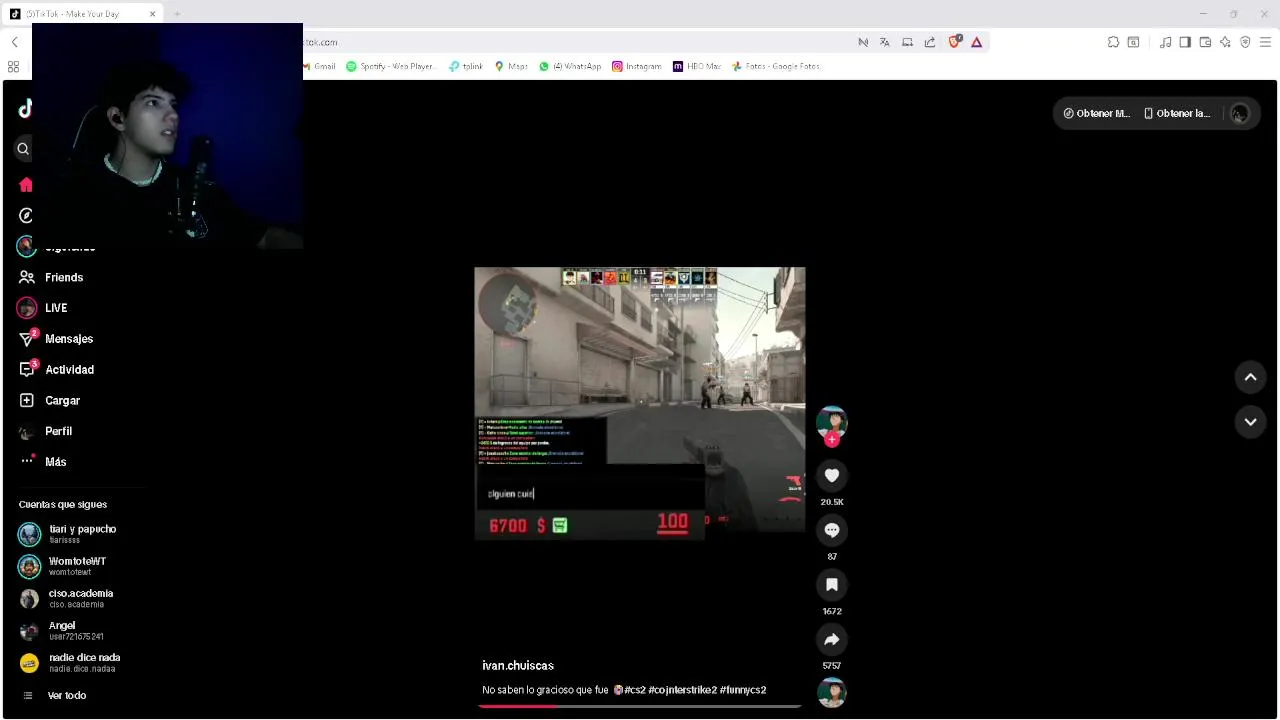Open the Brave Rewards triangle icon

coord(977,42)
